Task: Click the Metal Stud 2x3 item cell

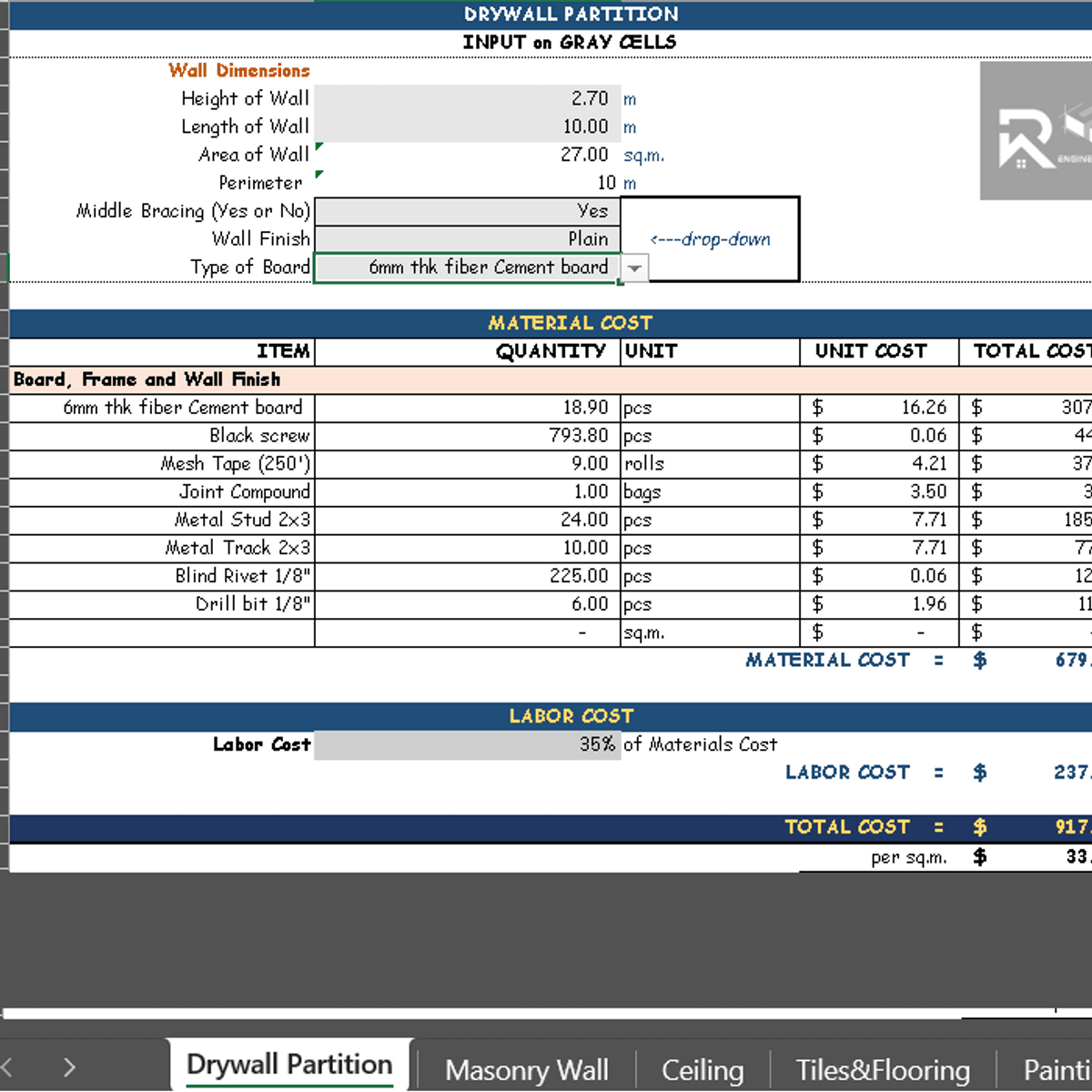Action: tap(162, 520)
